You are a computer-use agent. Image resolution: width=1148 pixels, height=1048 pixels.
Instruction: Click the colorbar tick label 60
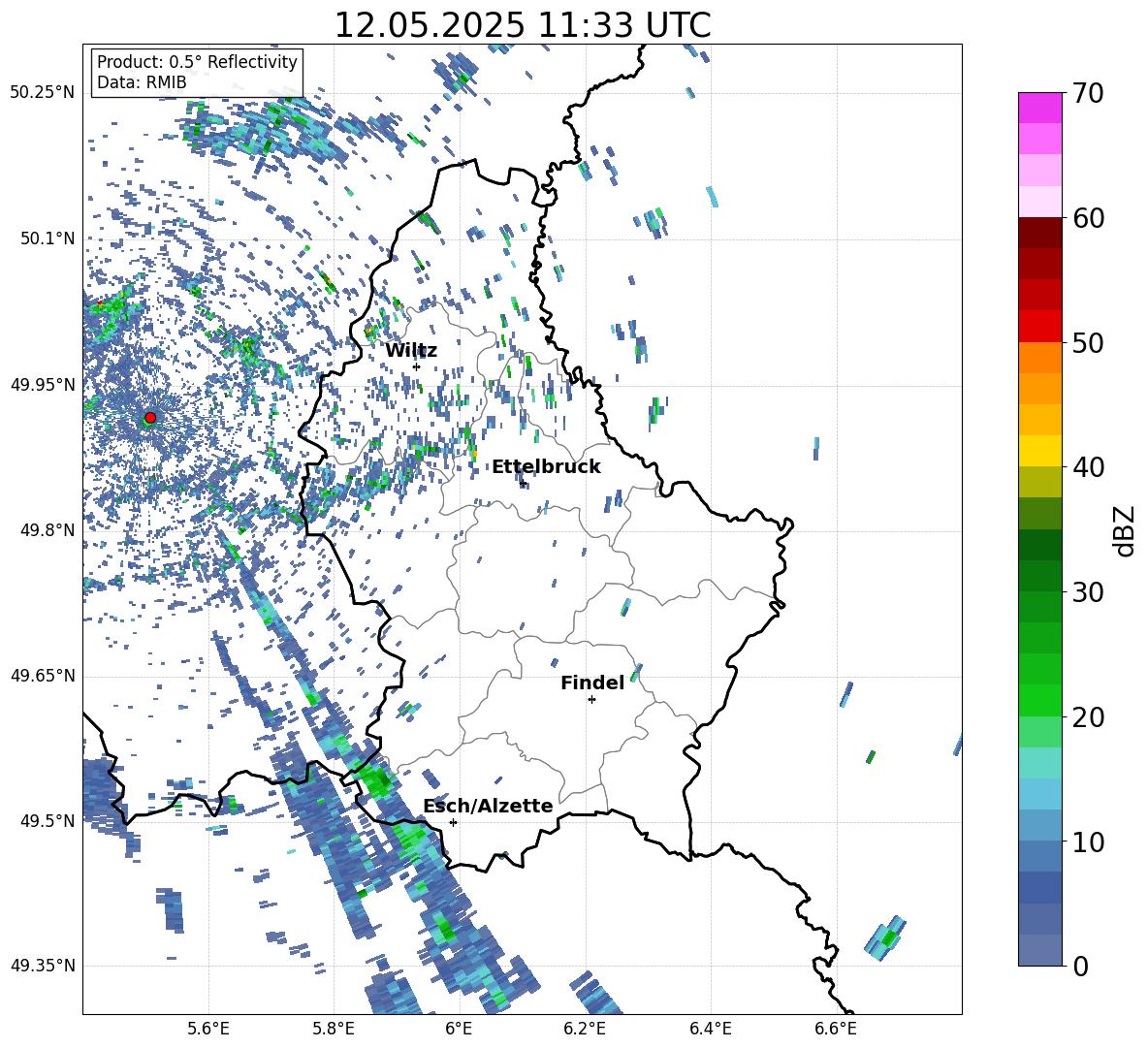click(x=1088, y=218)
